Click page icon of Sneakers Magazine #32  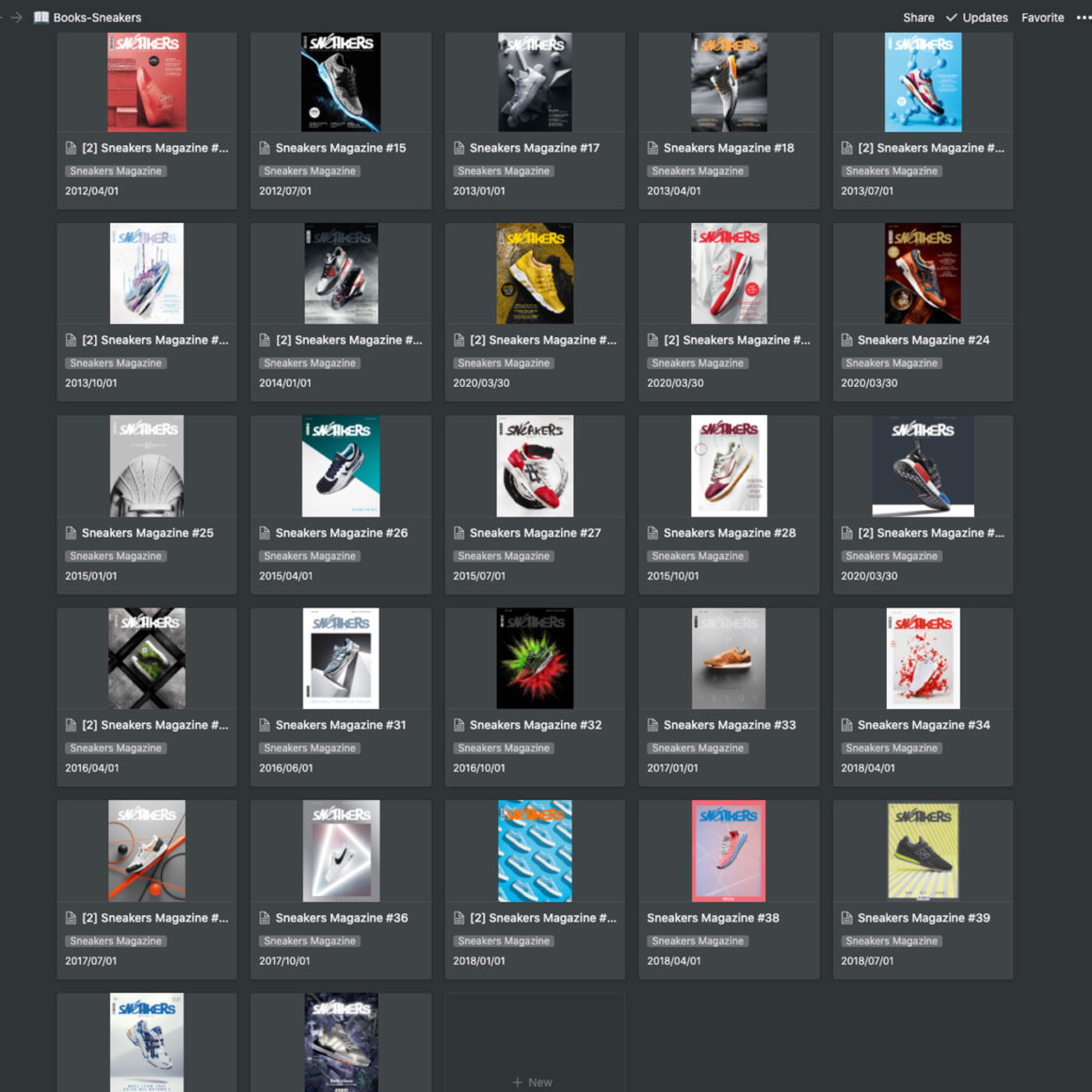coord(459,726)
